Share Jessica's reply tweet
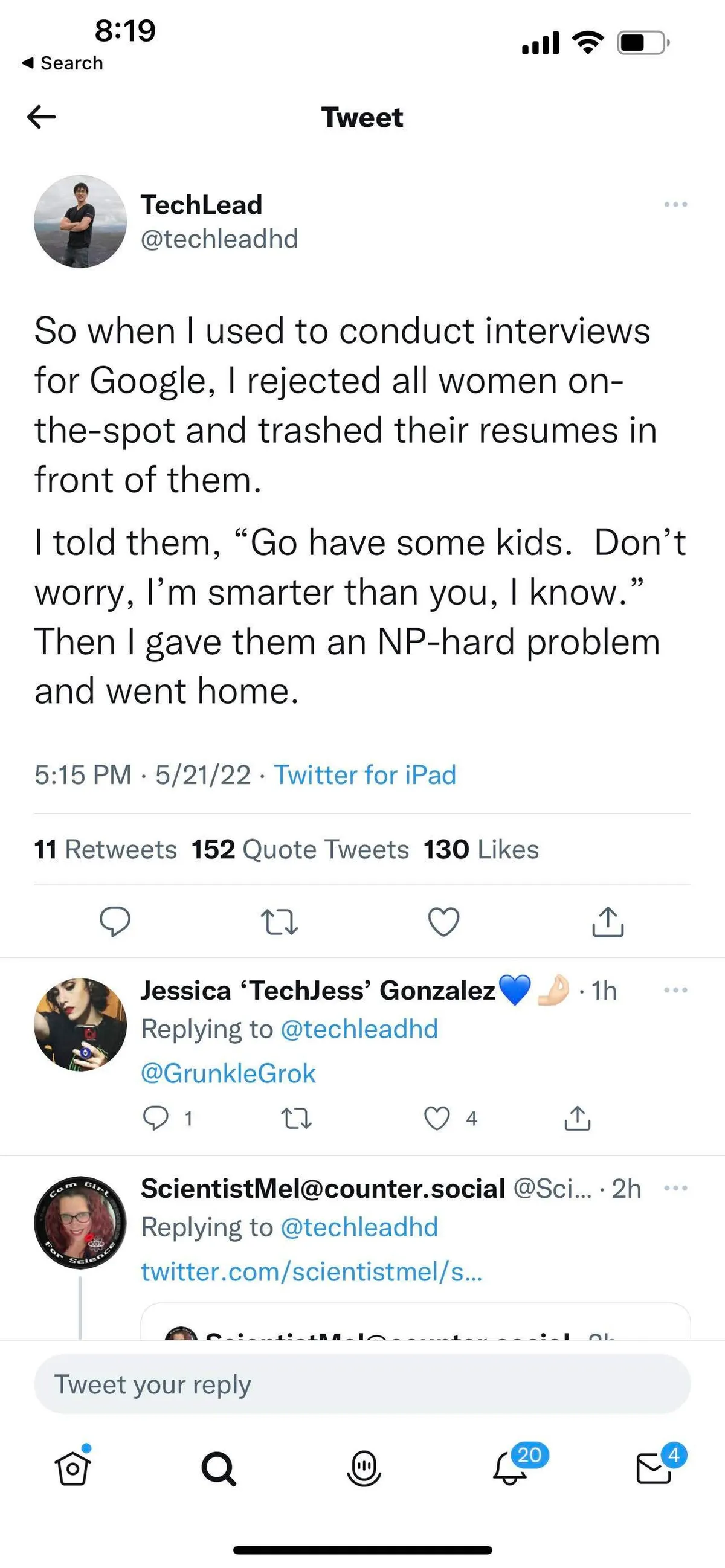The width and height of the screenshot is (725, 1568). 578,1118
